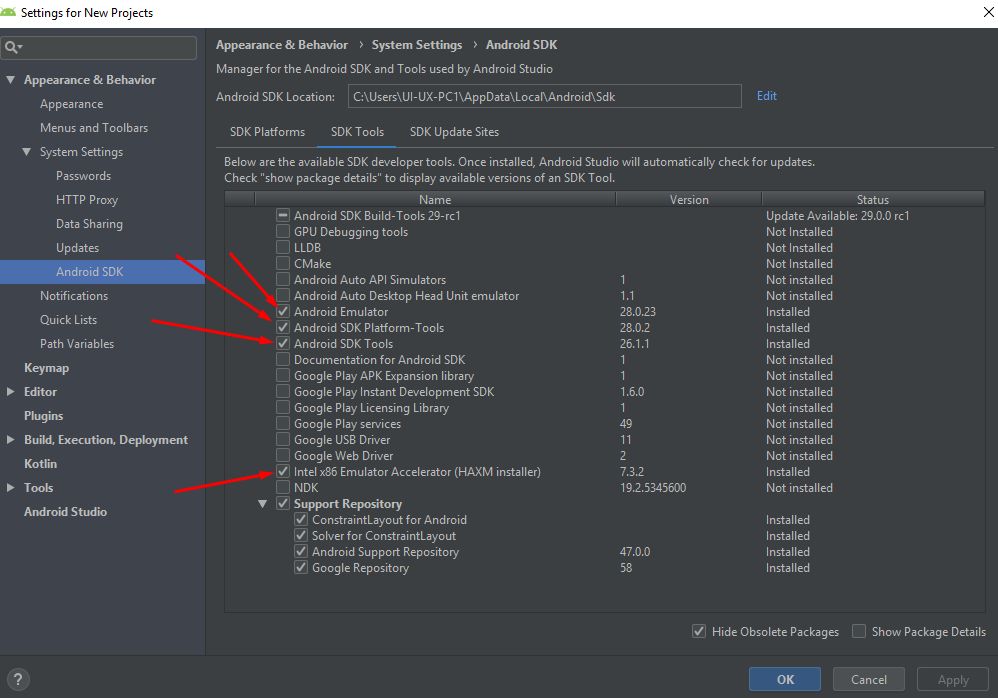Image resolution: width=998 pixels, height=698 pixels.
Task: Open Notifications settings
Action: coord(74,295)
